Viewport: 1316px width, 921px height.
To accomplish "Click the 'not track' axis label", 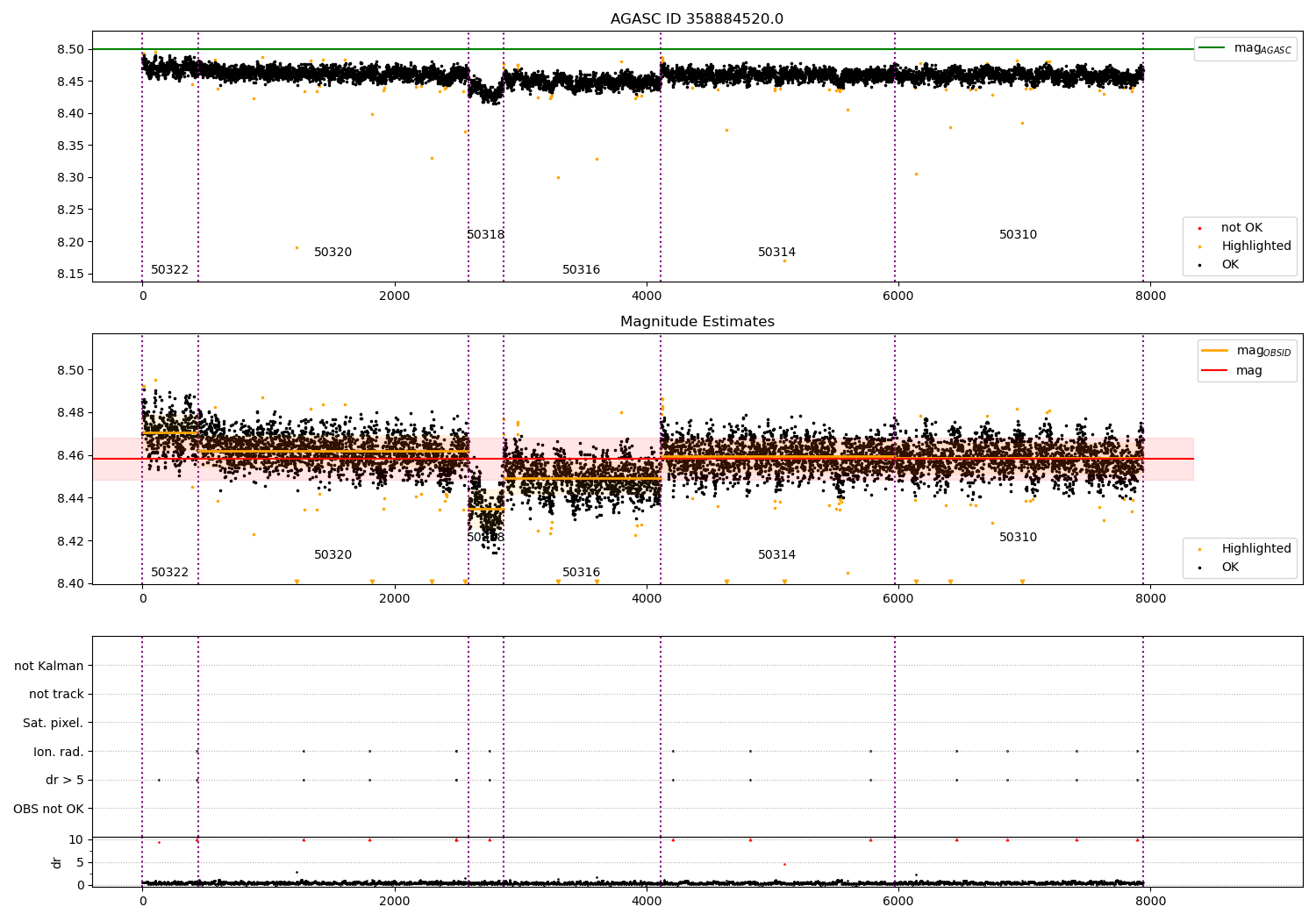I will tap(56, 695).
